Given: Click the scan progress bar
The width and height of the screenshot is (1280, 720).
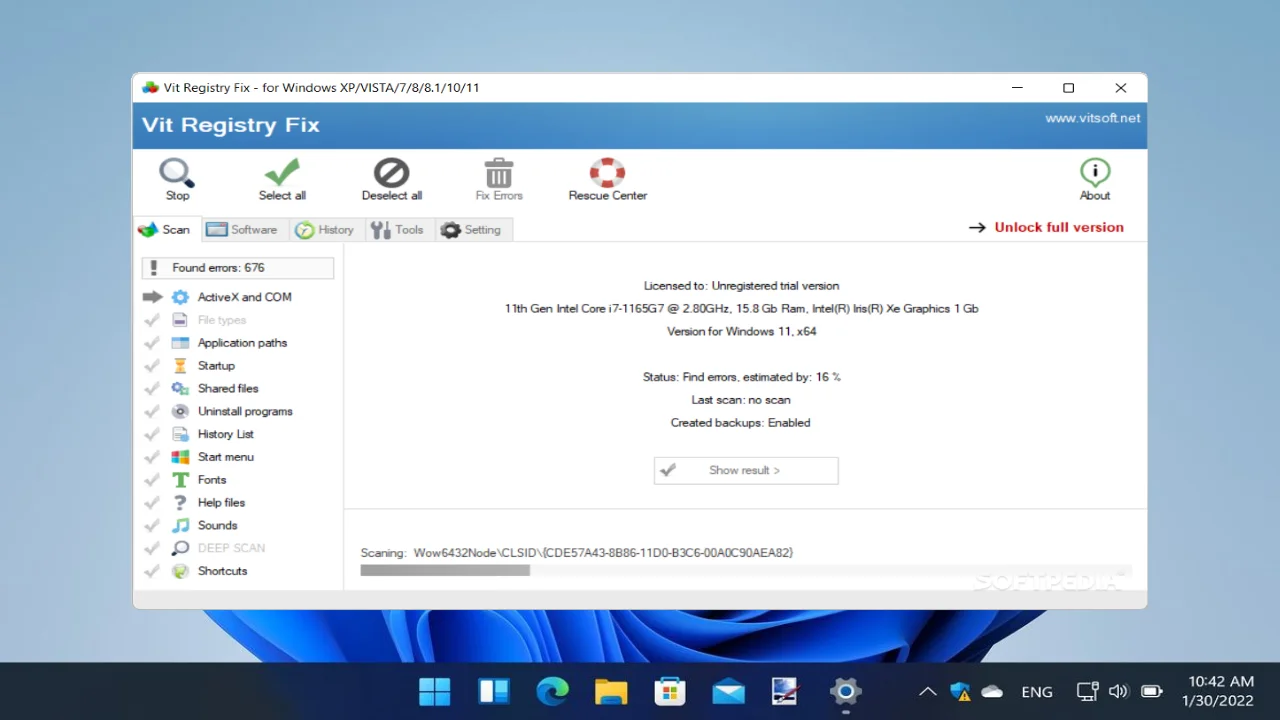Looking at the screenshot, I should coord(746,570).
